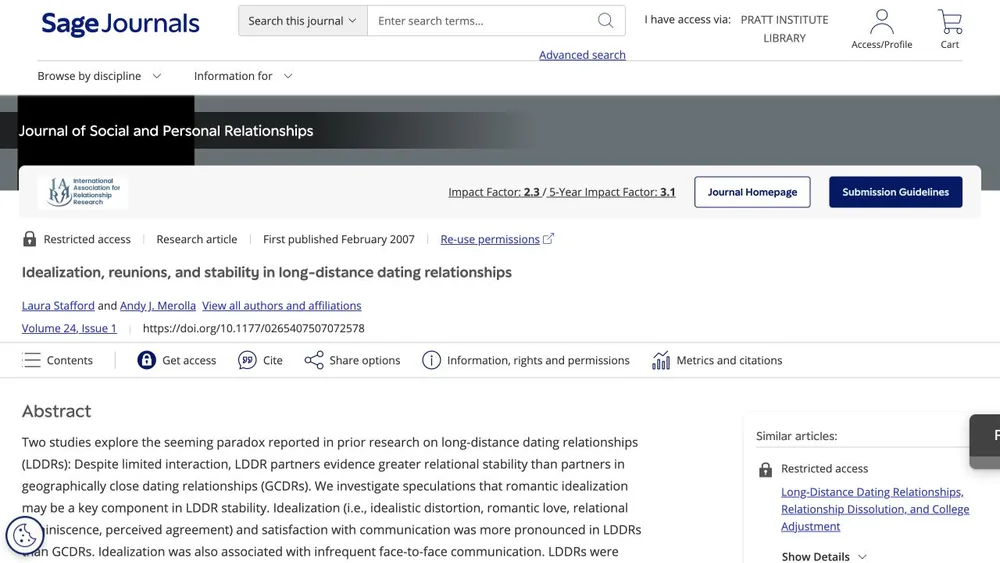Open the Impact Factor 2.3 link
Viewport: 1000px width, 563px height.
click(494, 192)
